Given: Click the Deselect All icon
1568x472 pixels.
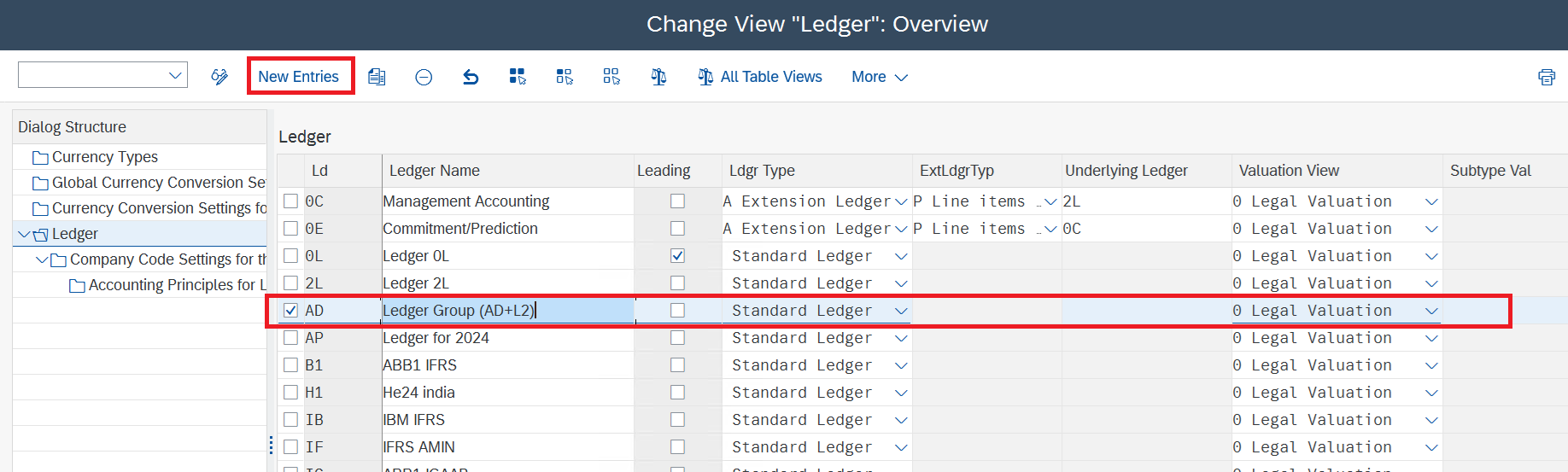Looking at the screenshot, I should click(x=611, y=77).
